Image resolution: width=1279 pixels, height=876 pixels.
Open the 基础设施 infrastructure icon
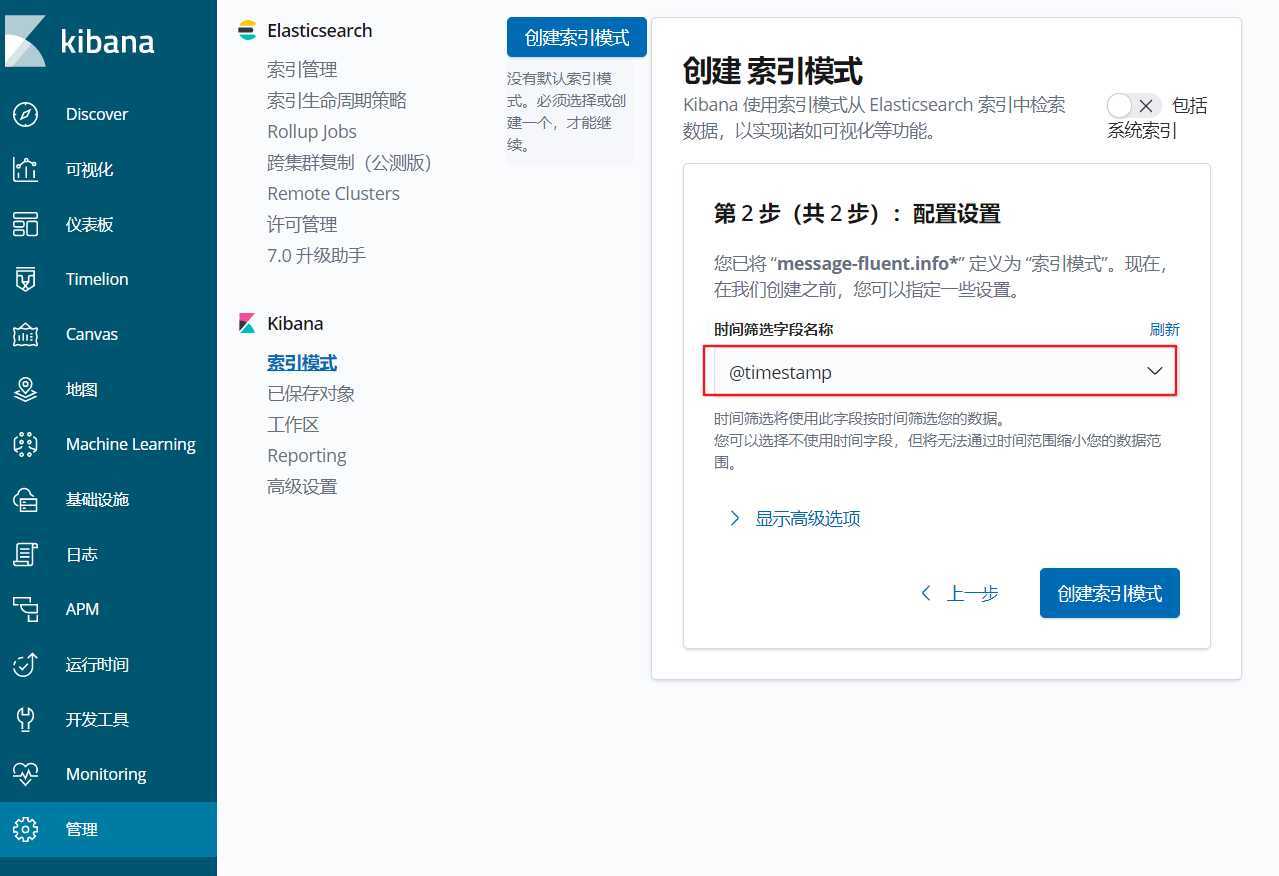click(x=25, y=499)
